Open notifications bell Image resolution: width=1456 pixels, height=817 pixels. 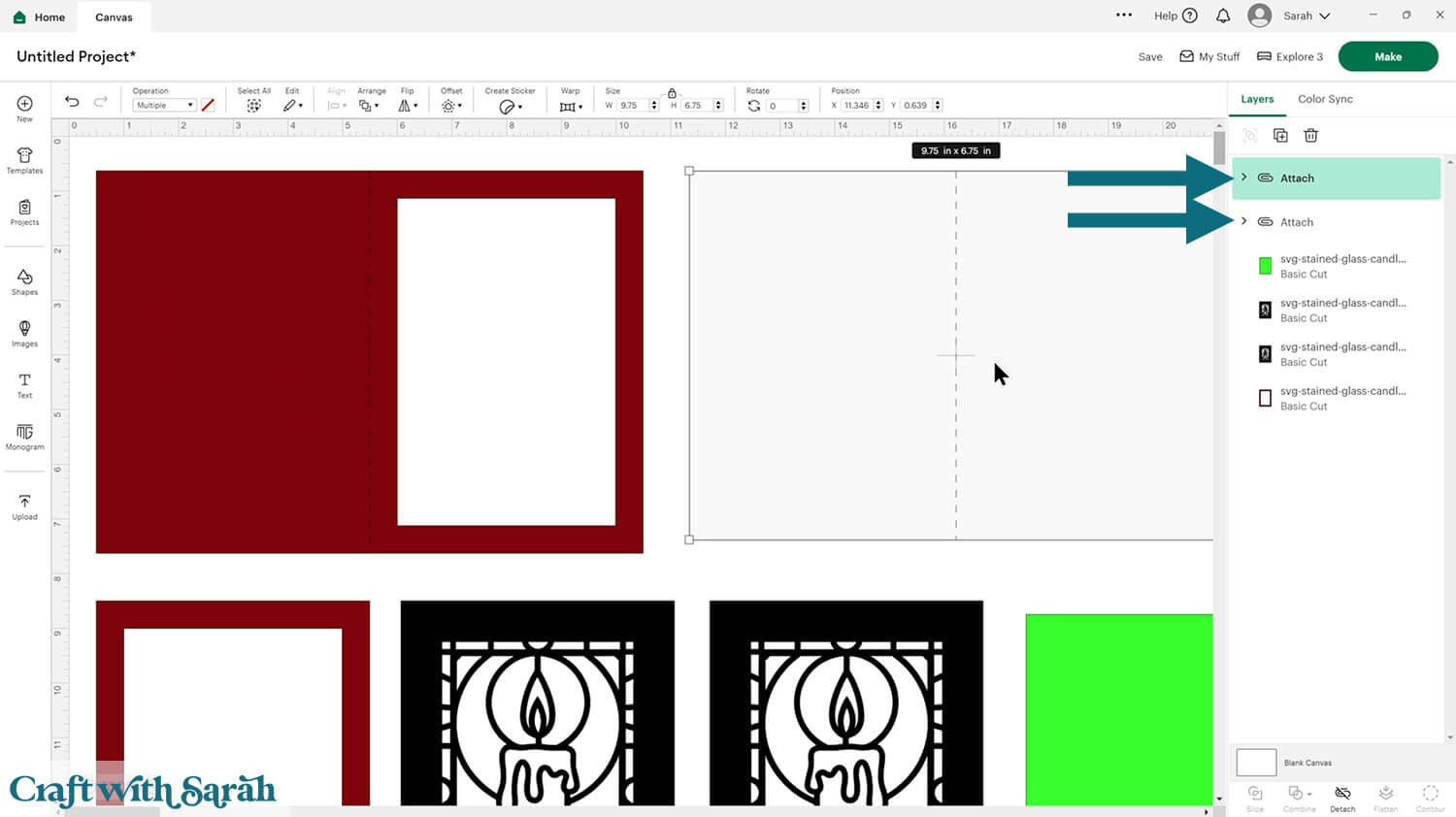coord(1223,16)
